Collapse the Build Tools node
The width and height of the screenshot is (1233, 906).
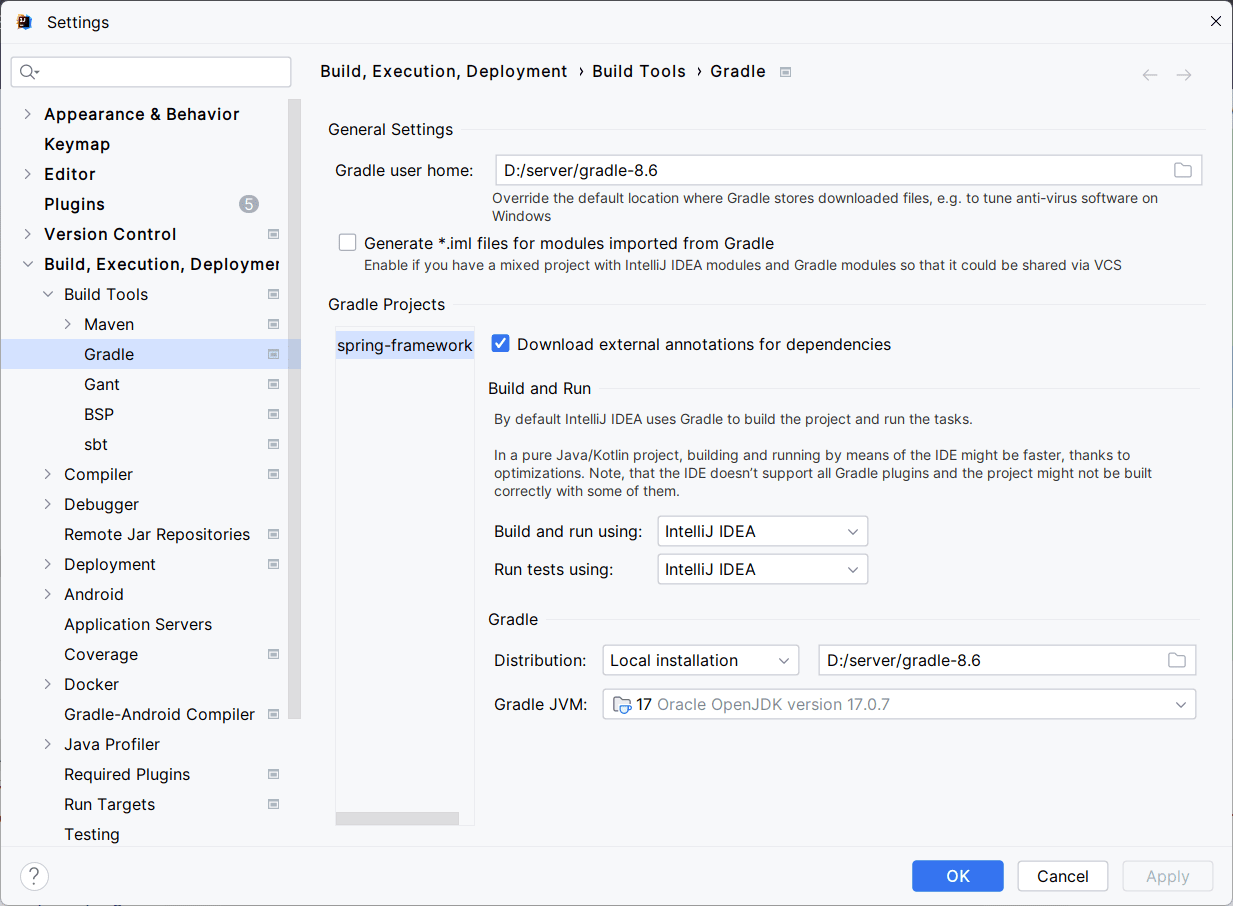click(x=47, y=294)
